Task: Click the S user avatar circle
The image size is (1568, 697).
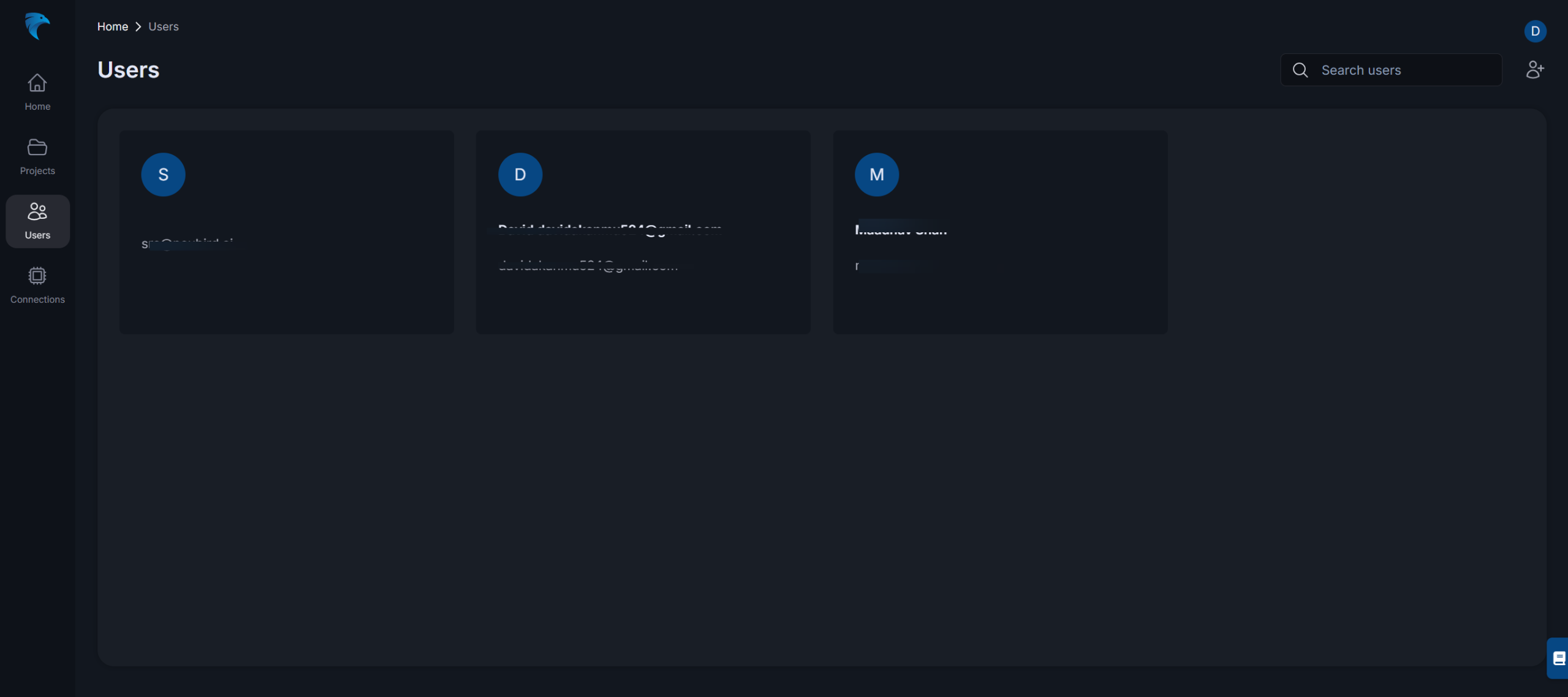Action: (x=163, y=175)
